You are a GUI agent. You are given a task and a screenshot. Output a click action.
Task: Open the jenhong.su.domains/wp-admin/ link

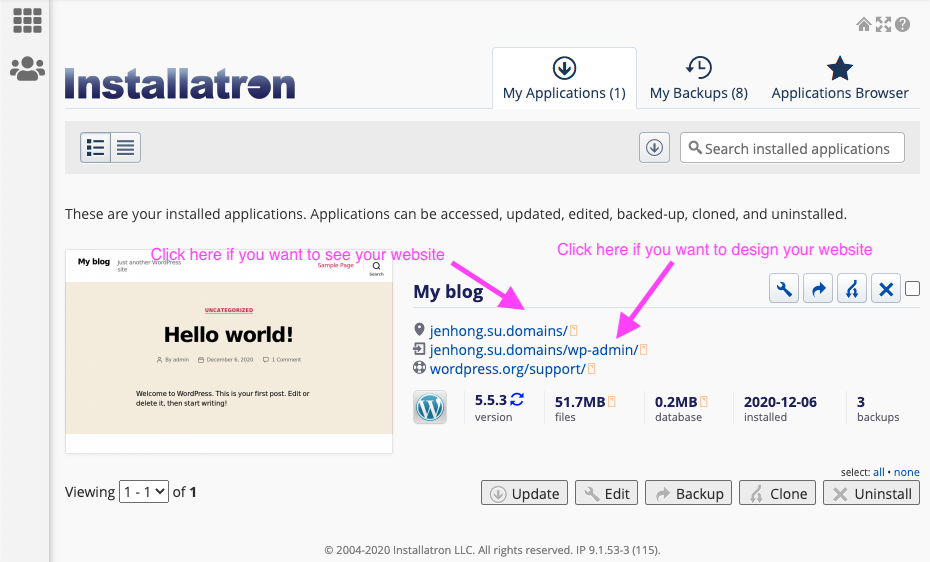(534, 350)
